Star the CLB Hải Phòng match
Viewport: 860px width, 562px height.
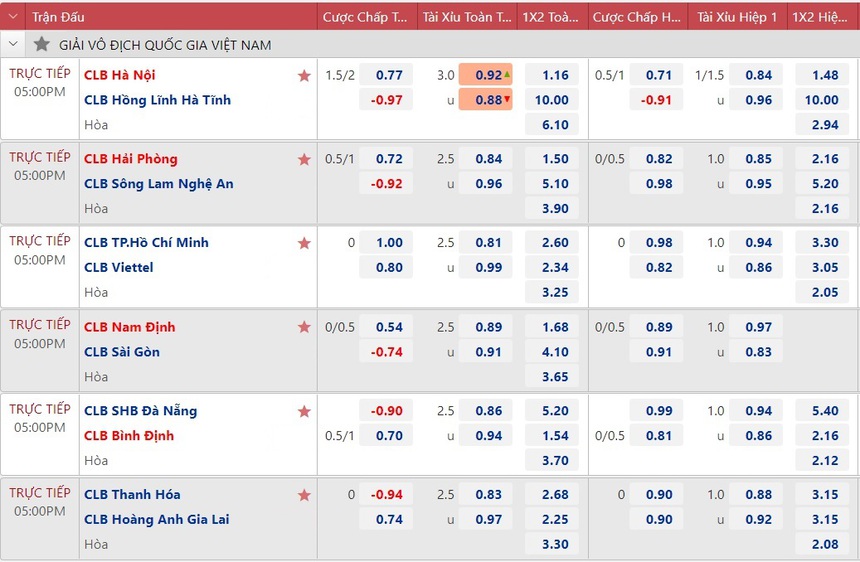tap(304, 159)
